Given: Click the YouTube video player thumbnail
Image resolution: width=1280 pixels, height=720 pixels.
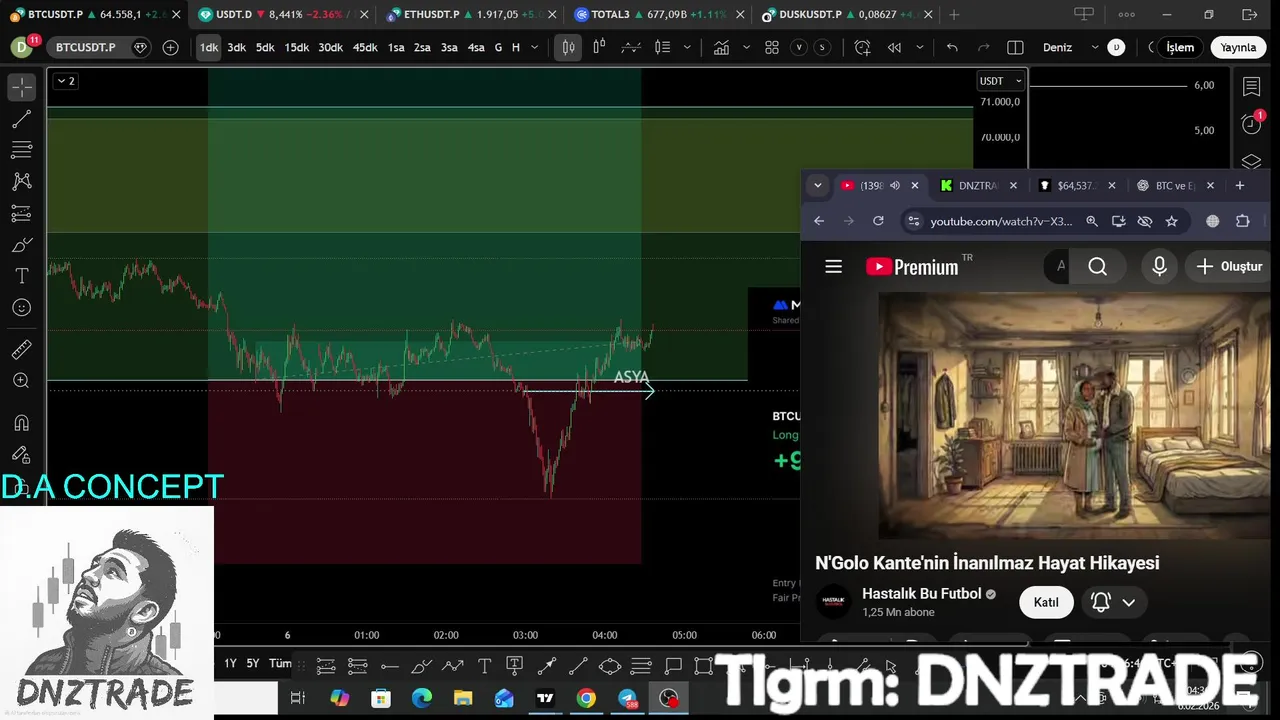Looking at the screenshot, I should 1075,416.
